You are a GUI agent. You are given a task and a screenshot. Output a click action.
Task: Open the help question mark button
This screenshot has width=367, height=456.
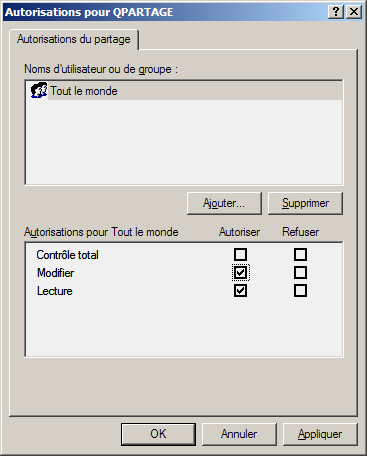point(336,12)
